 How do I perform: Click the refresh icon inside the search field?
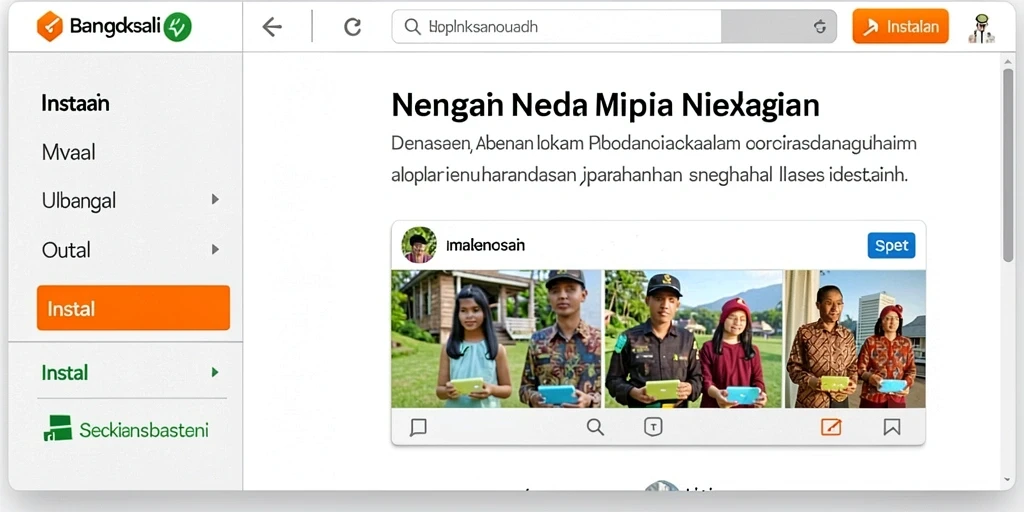(820, 27)
